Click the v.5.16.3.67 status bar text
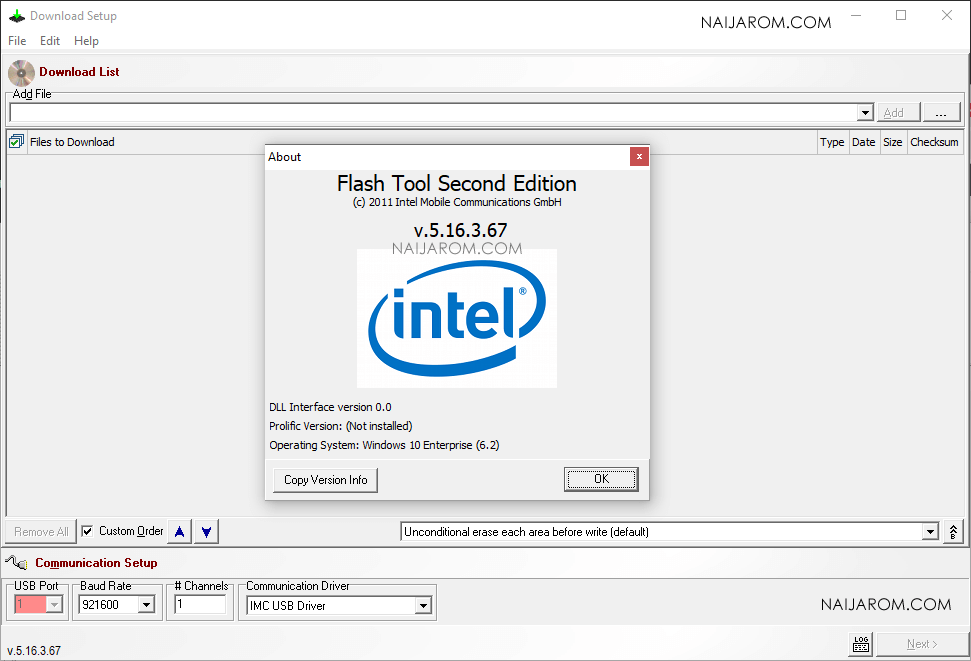 point(34,650)
